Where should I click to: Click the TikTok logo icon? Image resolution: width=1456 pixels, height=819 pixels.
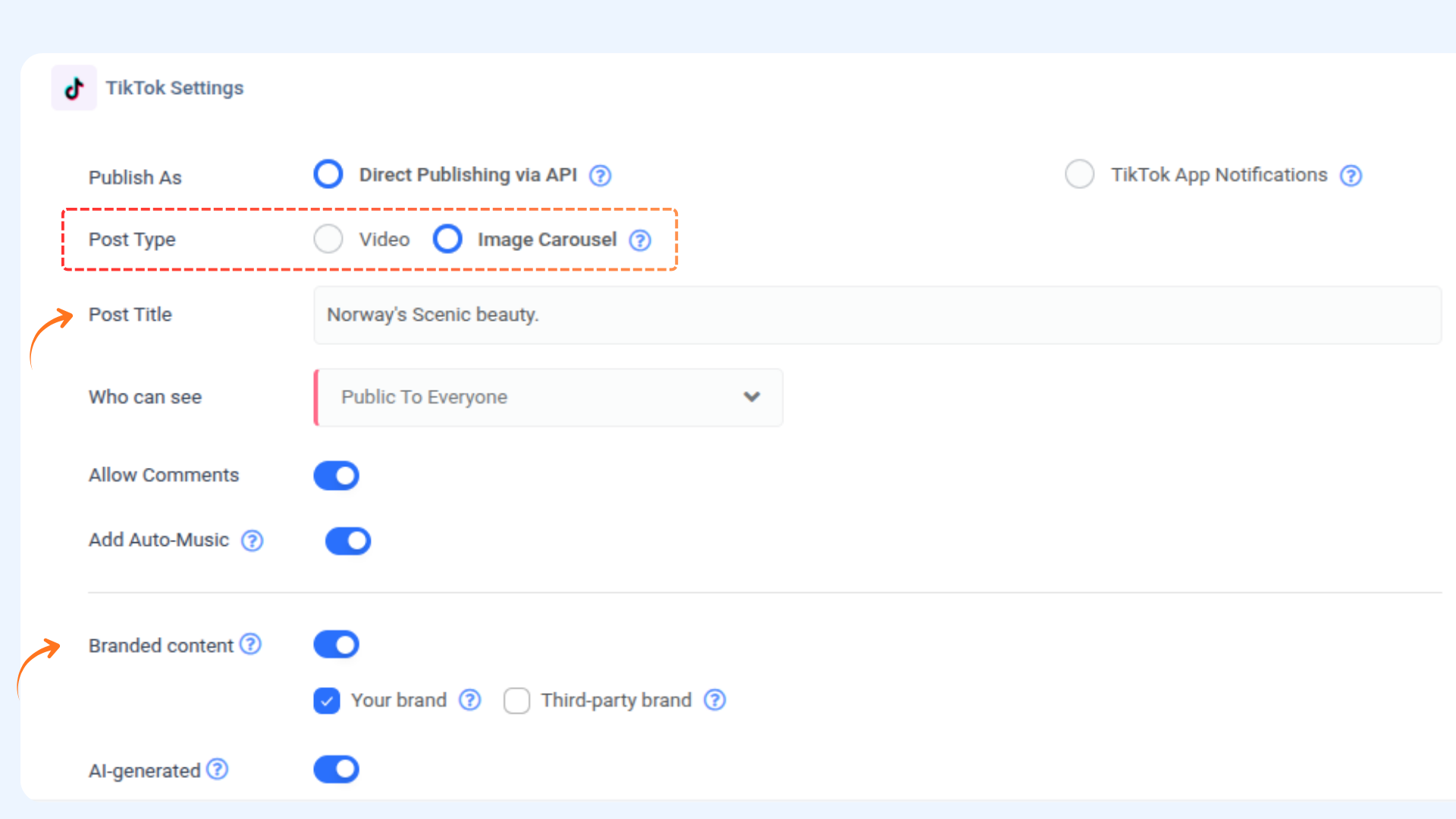pos(74,88)
